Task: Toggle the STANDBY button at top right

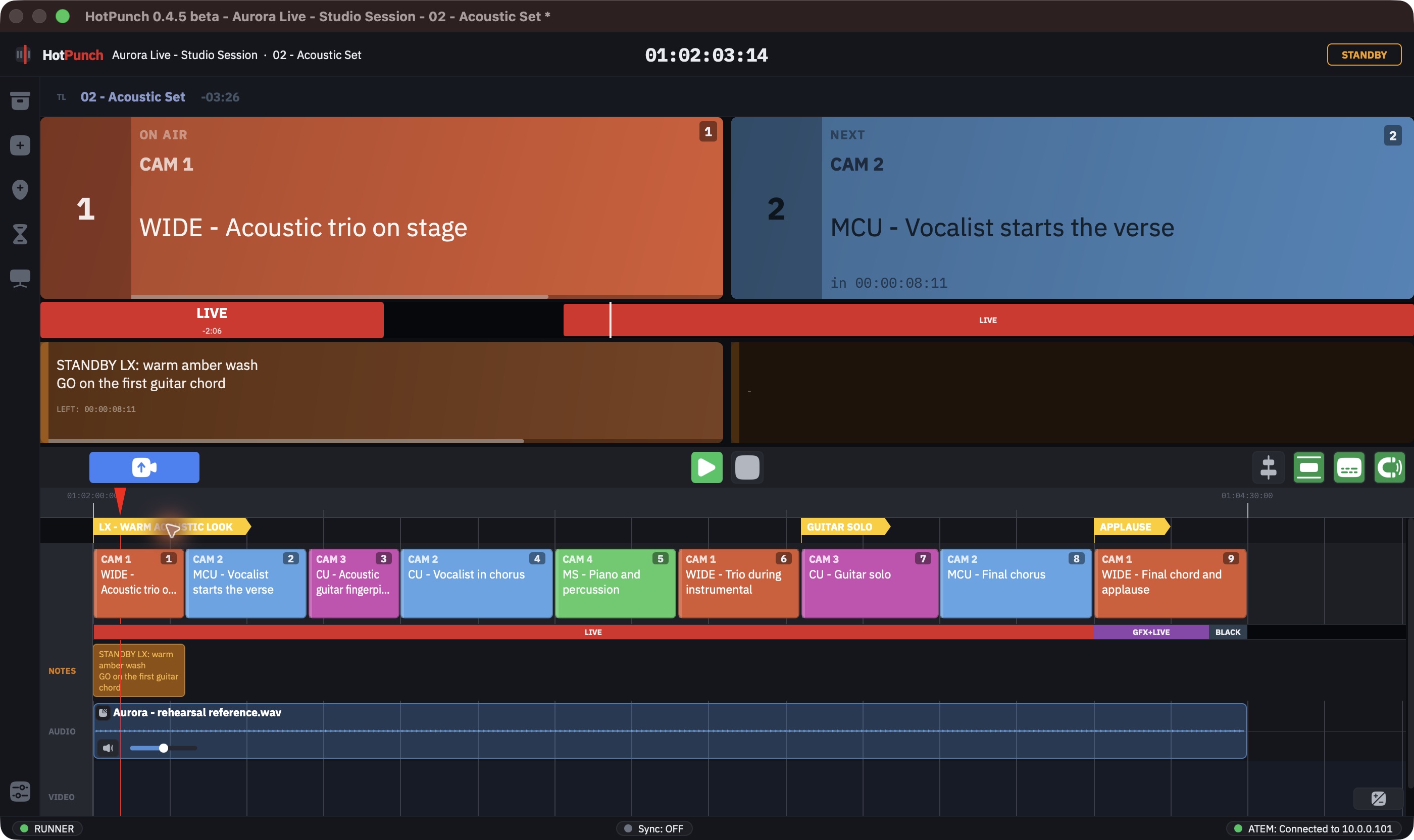Action: pyautogui.click(x=1363, y=55)
